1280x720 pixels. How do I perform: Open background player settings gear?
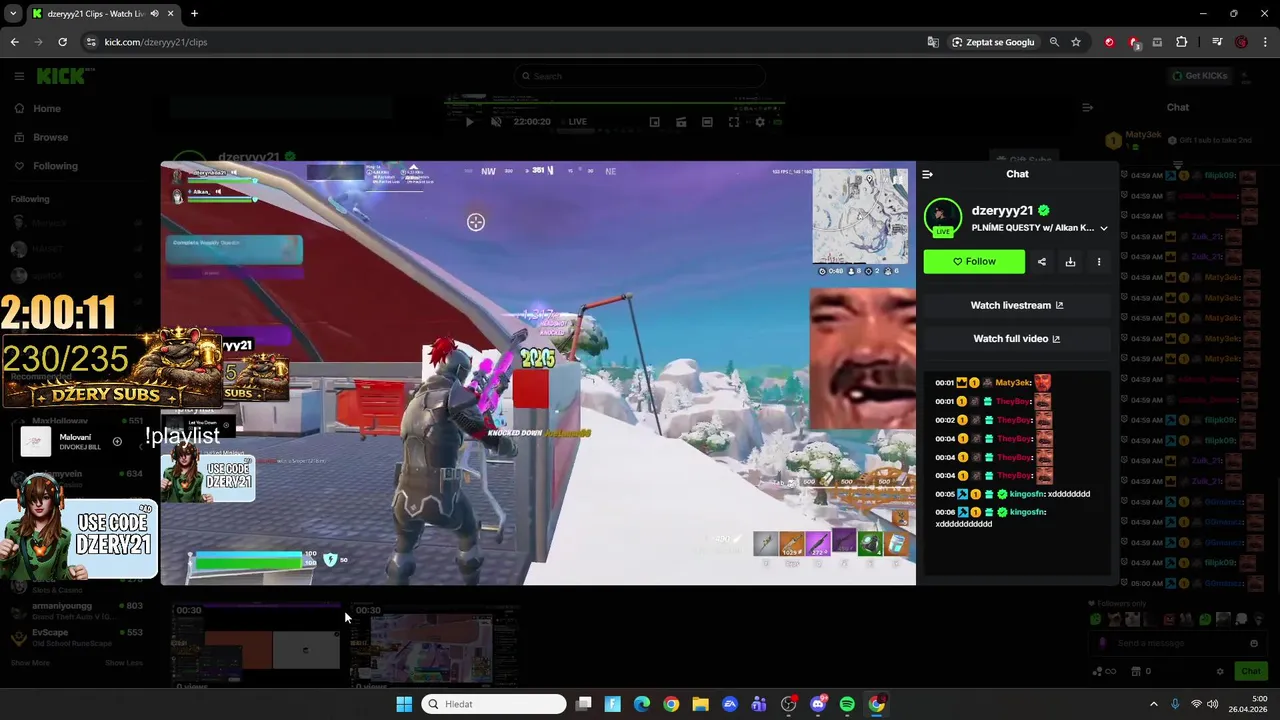coord(760,122)
